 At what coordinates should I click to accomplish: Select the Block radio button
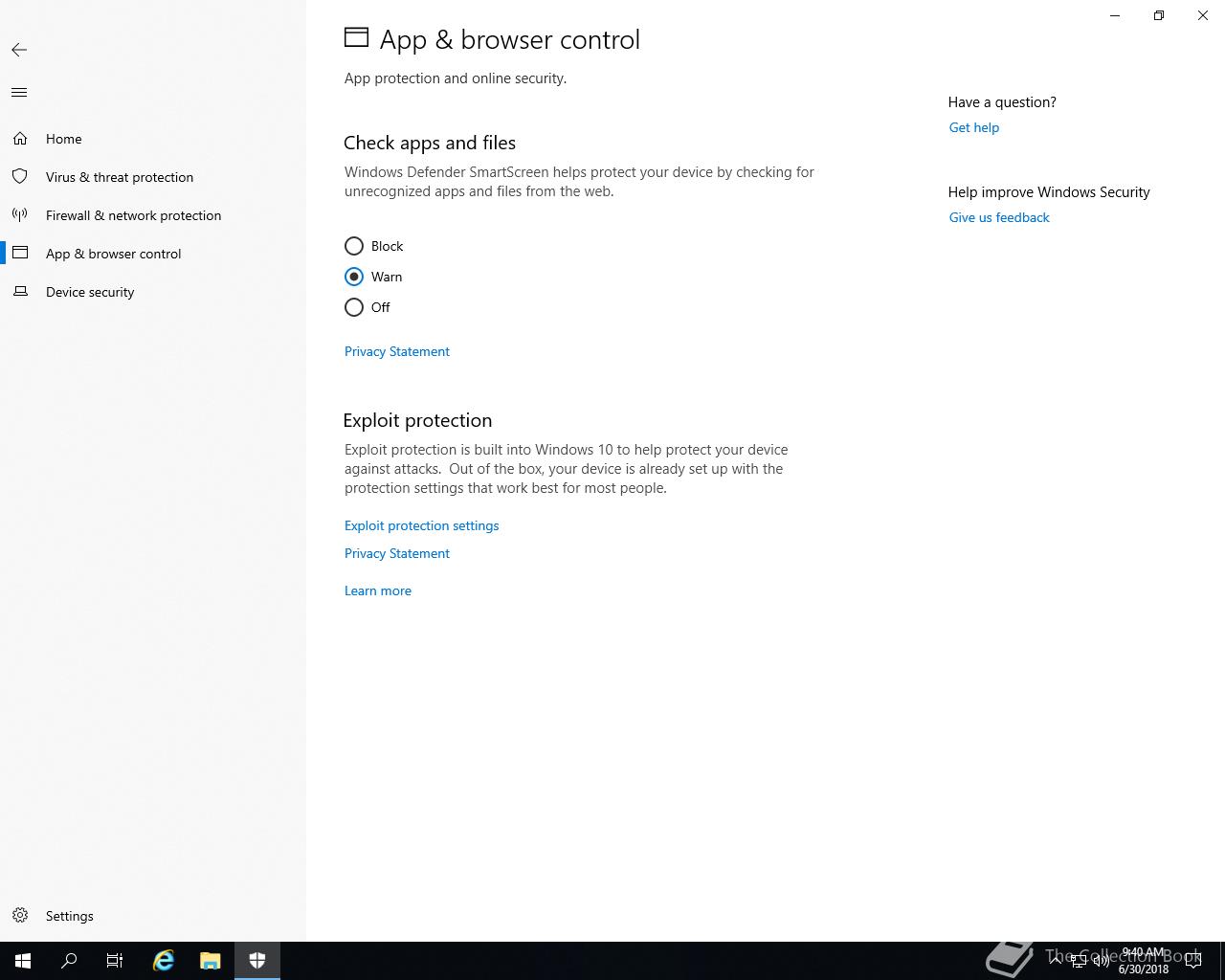(x=354, y=246)
